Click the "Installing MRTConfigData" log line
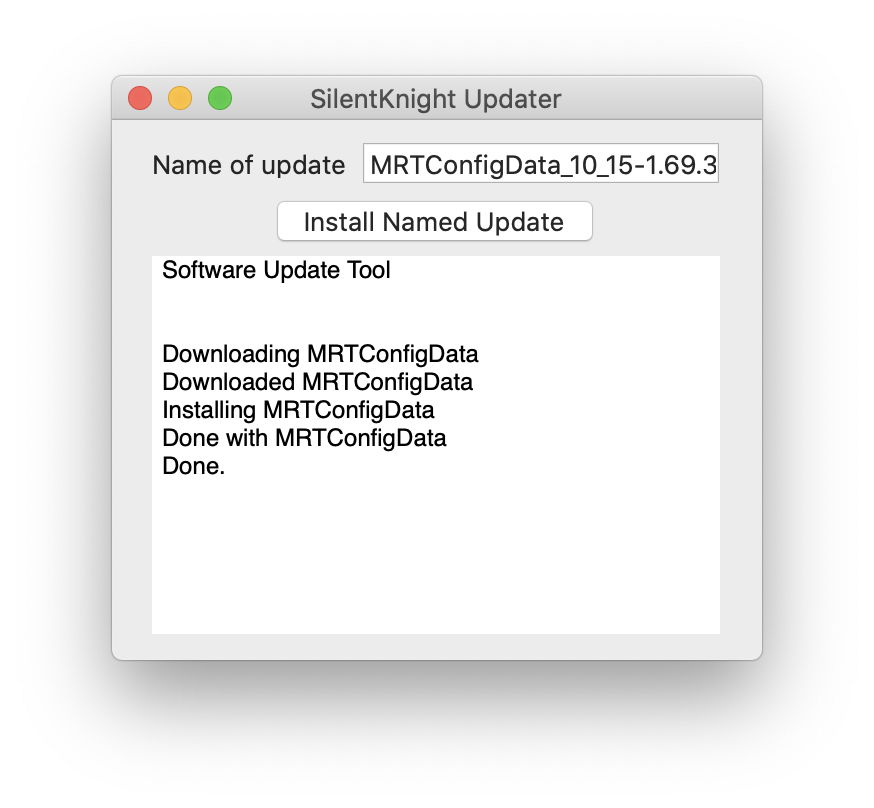The height and width of the screenshot is (808, 874). [298, 410]
